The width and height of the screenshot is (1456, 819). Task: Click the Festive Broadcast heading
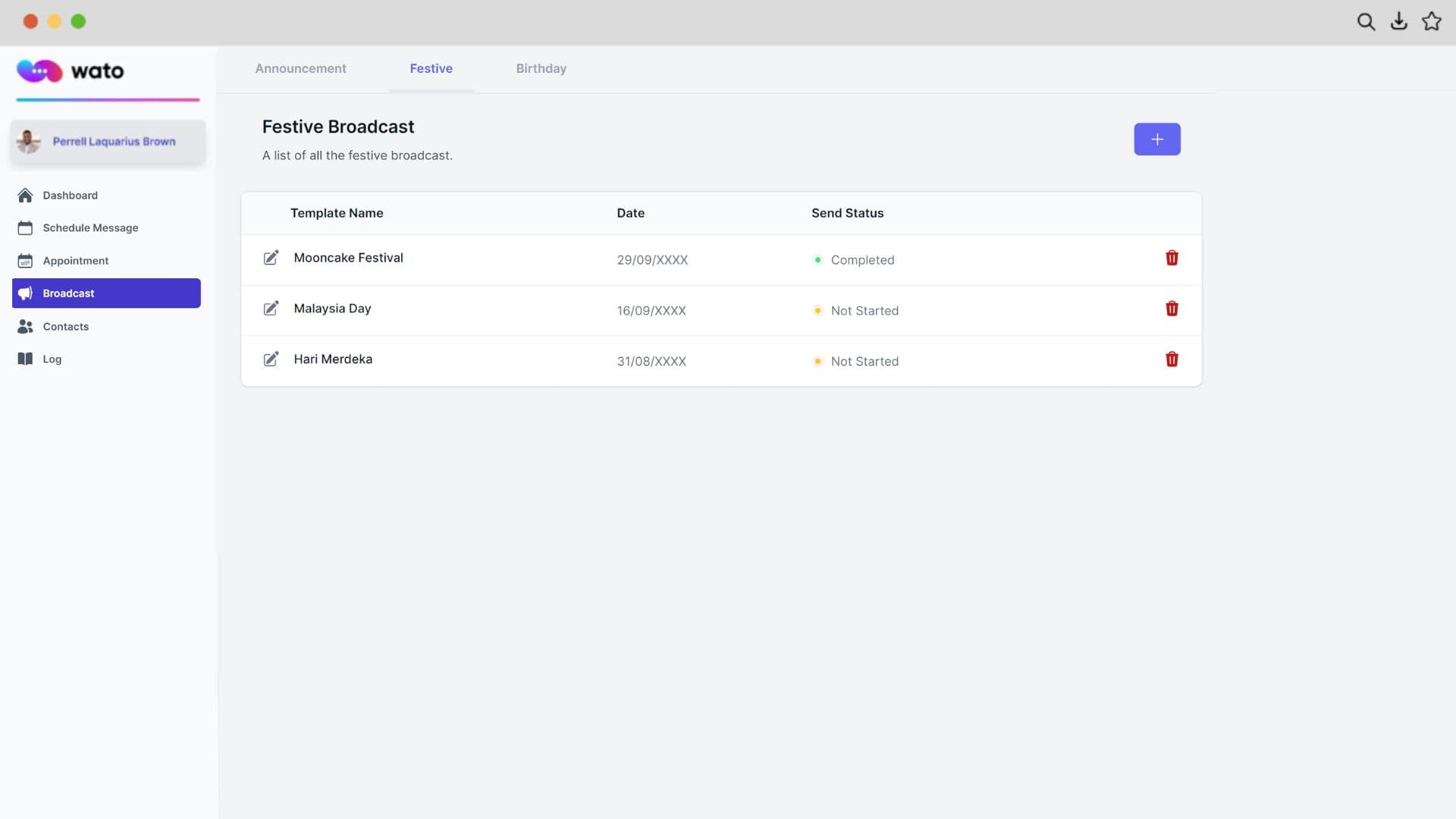click(338, 127)
